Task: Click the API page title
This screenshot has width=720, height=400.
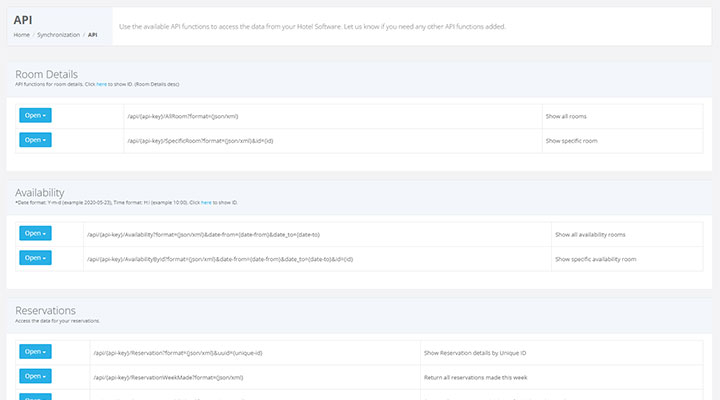Action: (23, 20)
